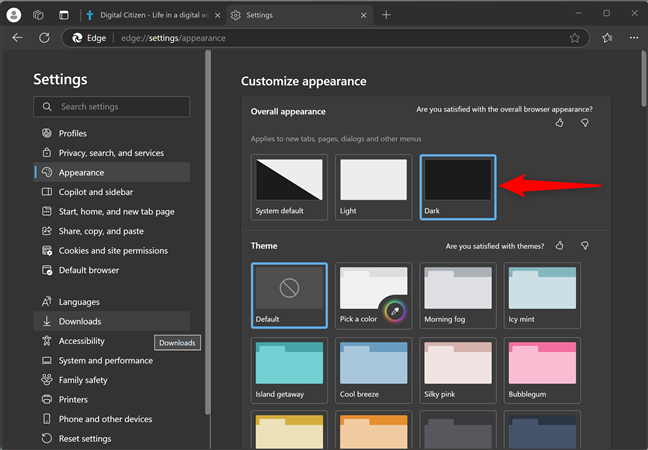Screen dimensions: 648x450
Task: Select Light overall appearance
Action: pos(374,187)
